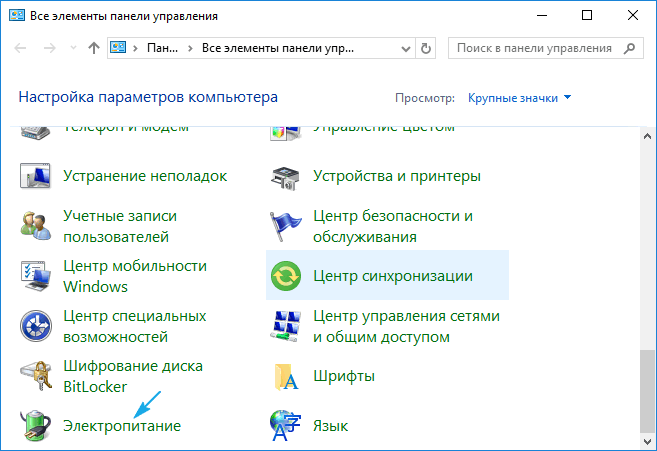
Task: Click the Шифрование диска BitLocker icon
Action: click(x=37, y=376)
